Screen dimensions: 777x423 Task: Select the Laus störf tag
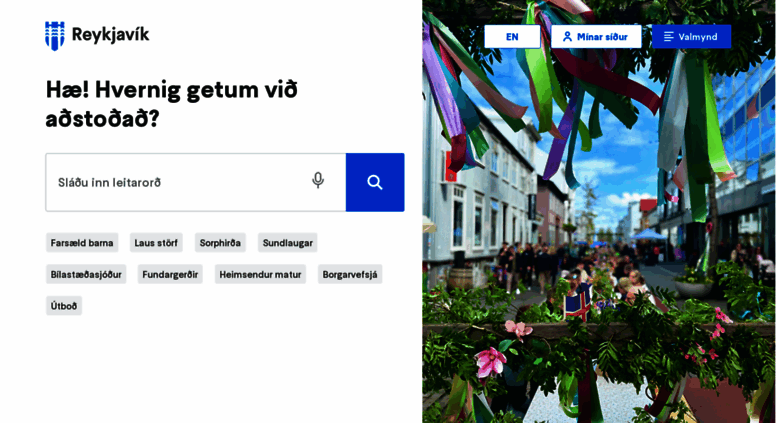click(156, 243)
